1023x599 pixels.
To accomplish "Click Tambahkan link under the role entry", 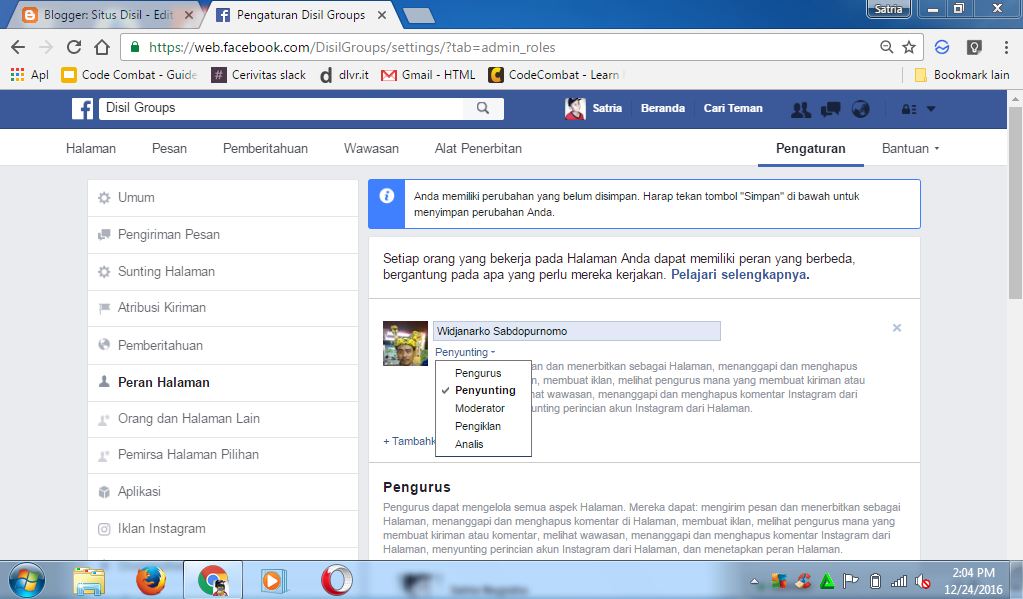I will 409,442.
